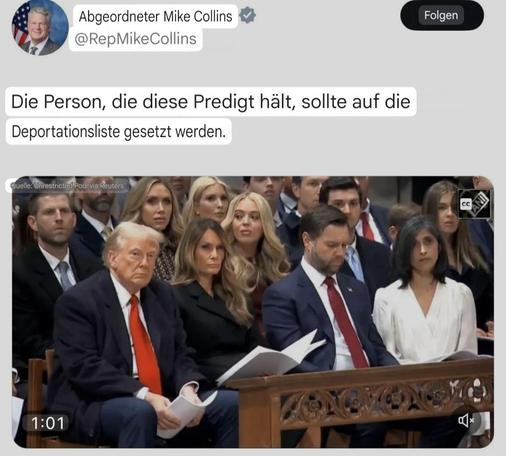Select the tweet line starting "Die Person"
The width and height of the screenshot is (506, 456).
click(x=211, y=101)
